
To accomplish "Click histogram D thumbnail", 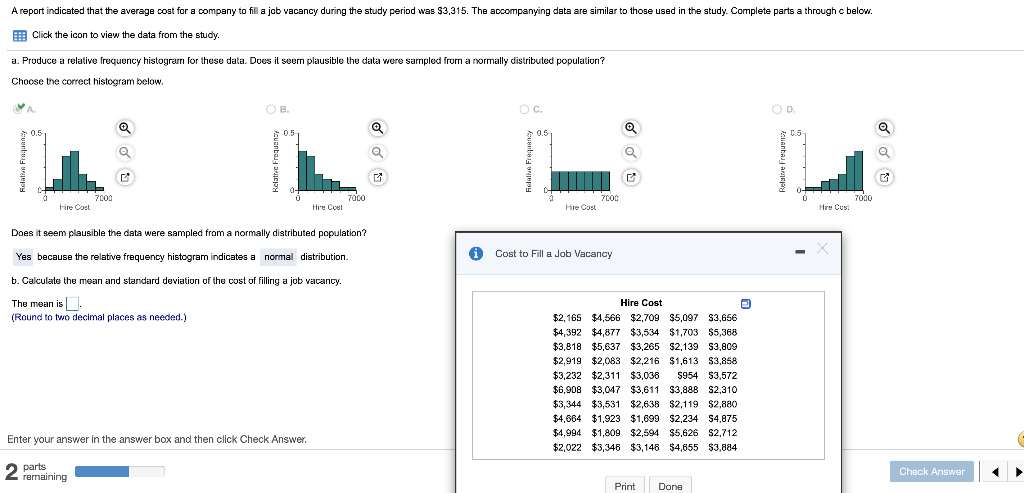I will coord(827,168).
